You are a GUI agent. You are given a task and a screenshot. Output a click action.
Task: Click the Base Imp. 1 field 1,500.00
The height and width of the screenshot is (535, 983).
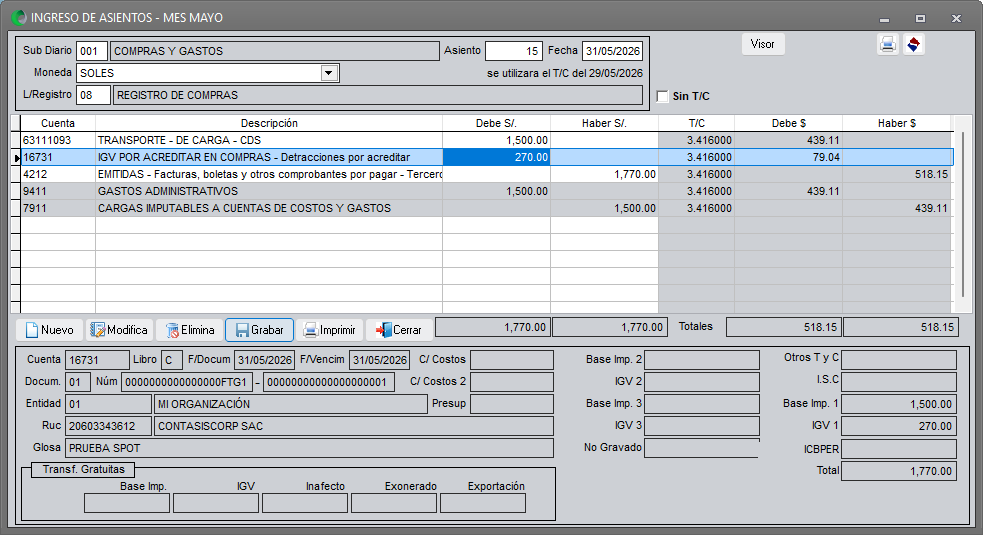point(899,404)
